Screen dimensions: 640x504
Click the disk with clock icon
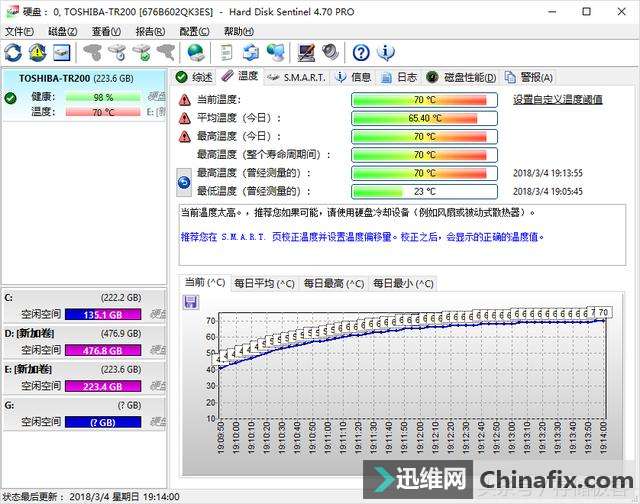point(117,53)
